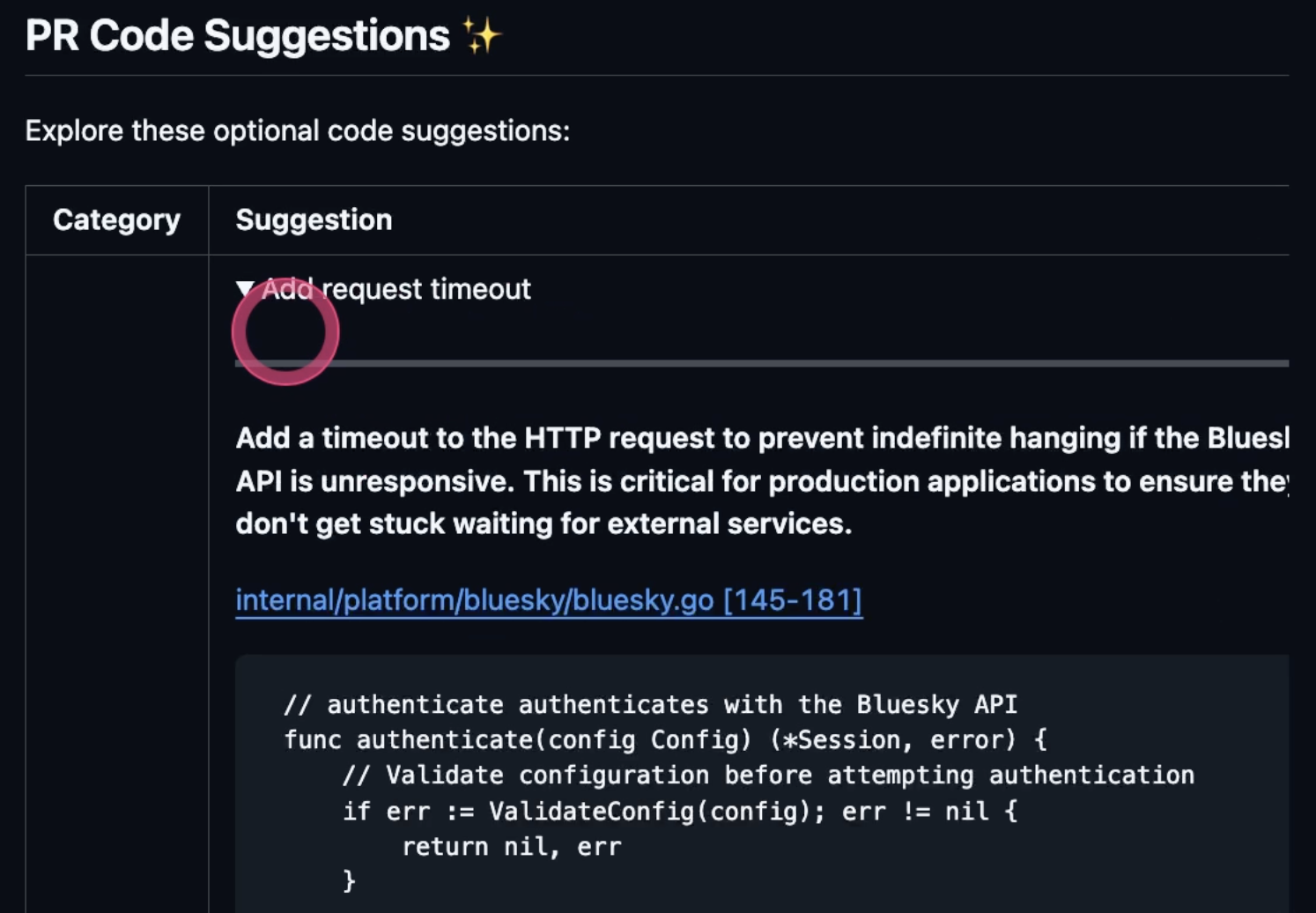Click the word HTTP in the description
Image resolution: width=1316 pixels, height=913 pixels.
tap(562, 438)
